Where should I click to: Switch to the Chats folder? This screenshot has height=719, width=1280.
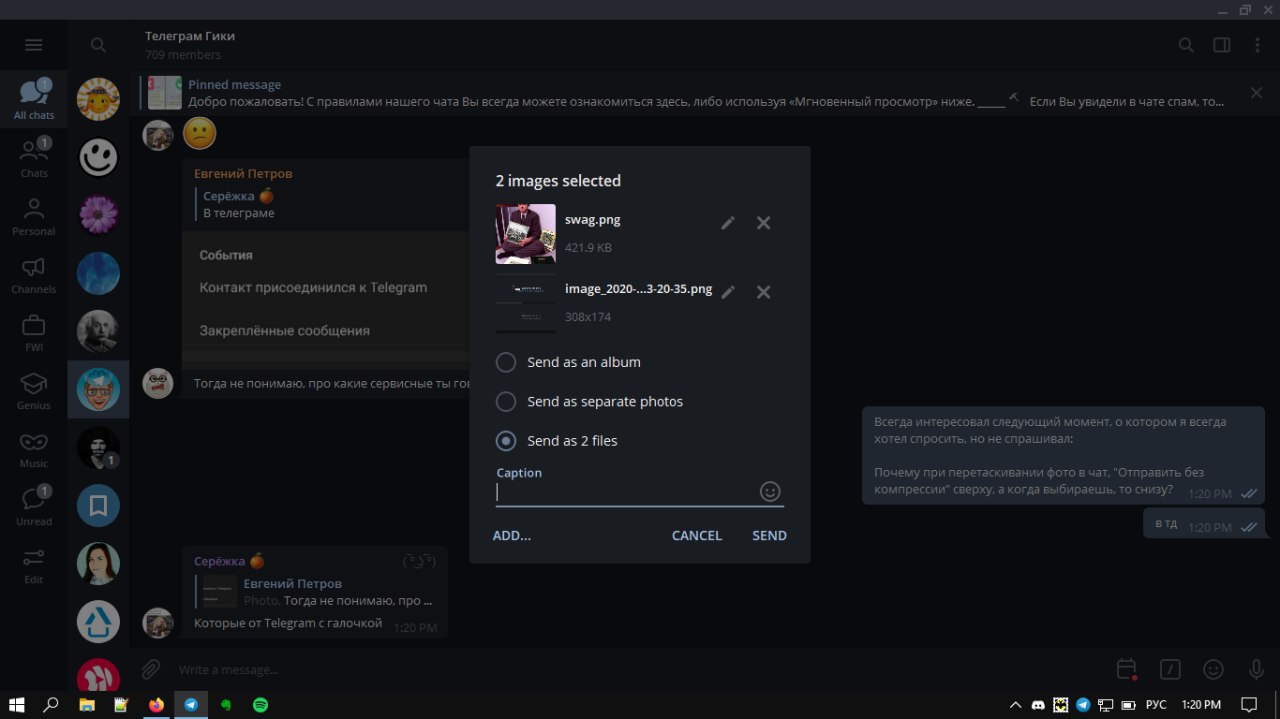click(x=34, y=158)
